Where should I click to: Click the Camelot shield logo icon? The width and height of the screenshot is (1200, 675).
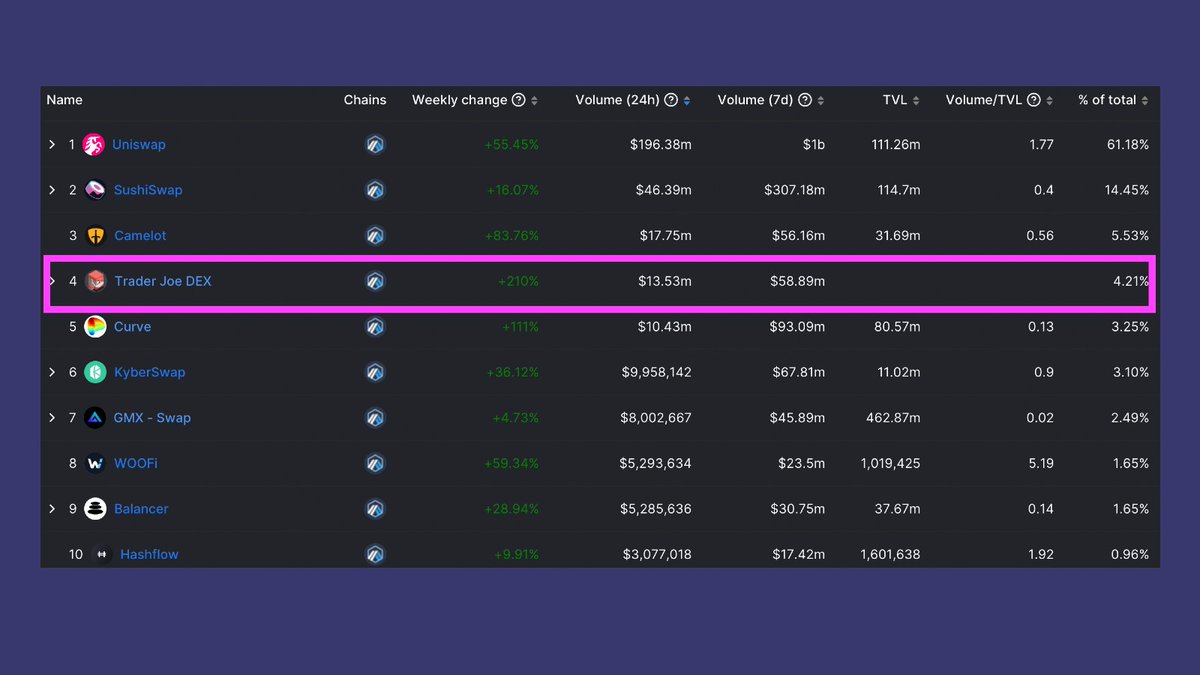95,236
